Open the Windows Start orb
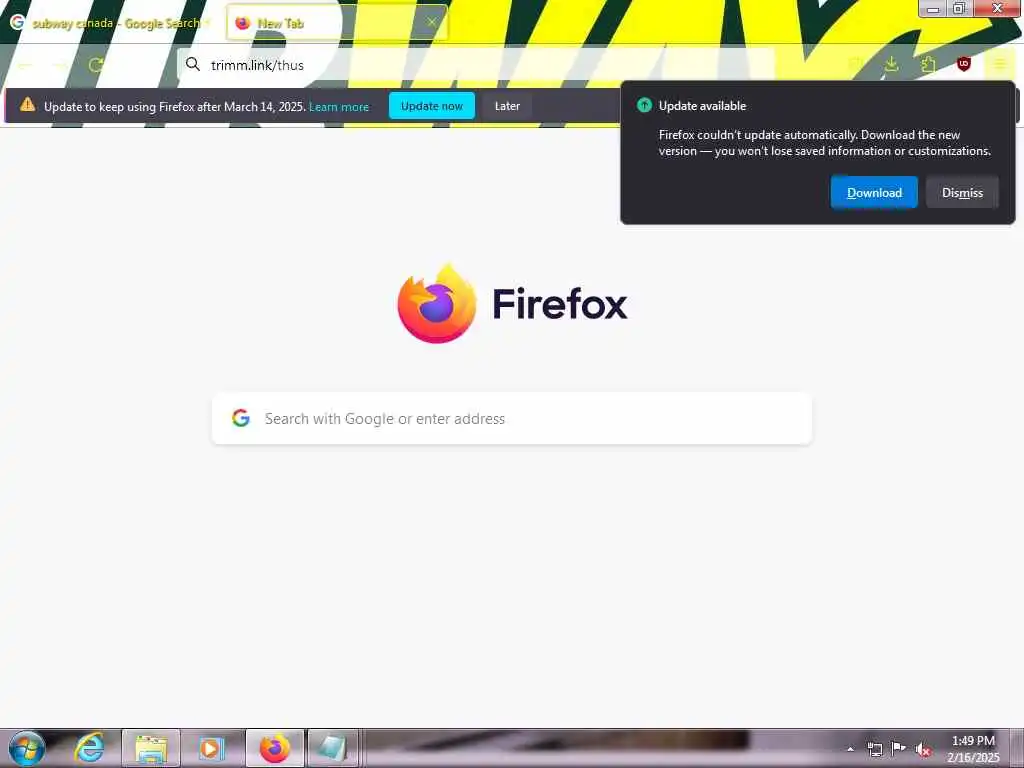This screenshot has height=768, width=1024. 27,748
